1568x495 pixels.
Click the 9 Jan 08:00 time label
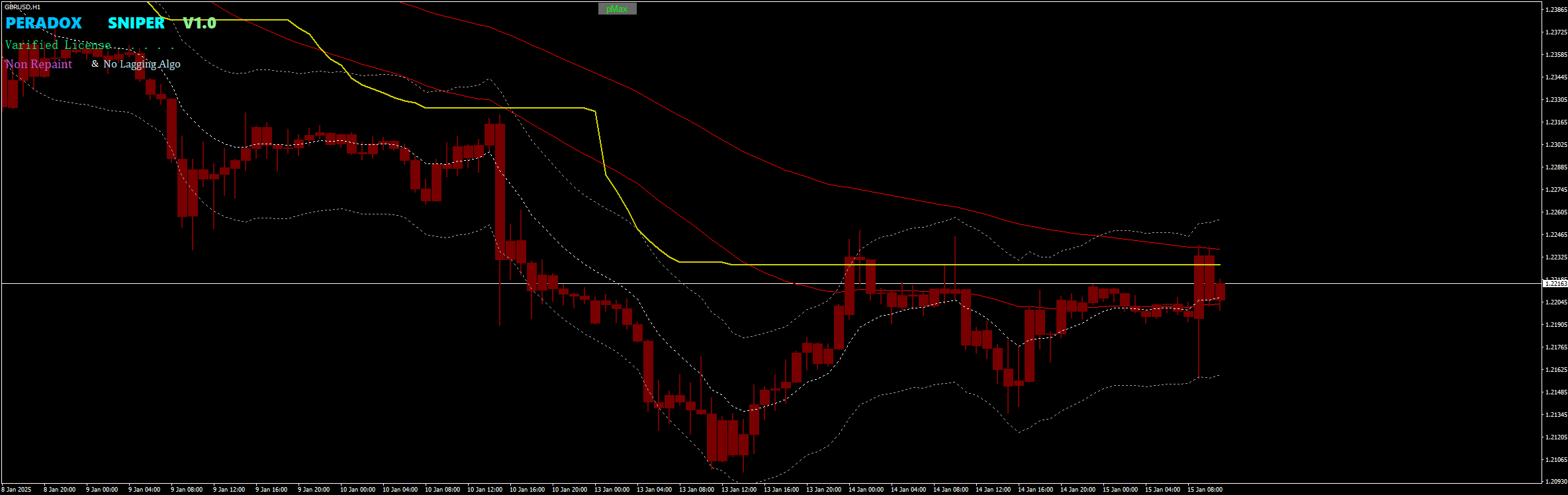point(187,490)
